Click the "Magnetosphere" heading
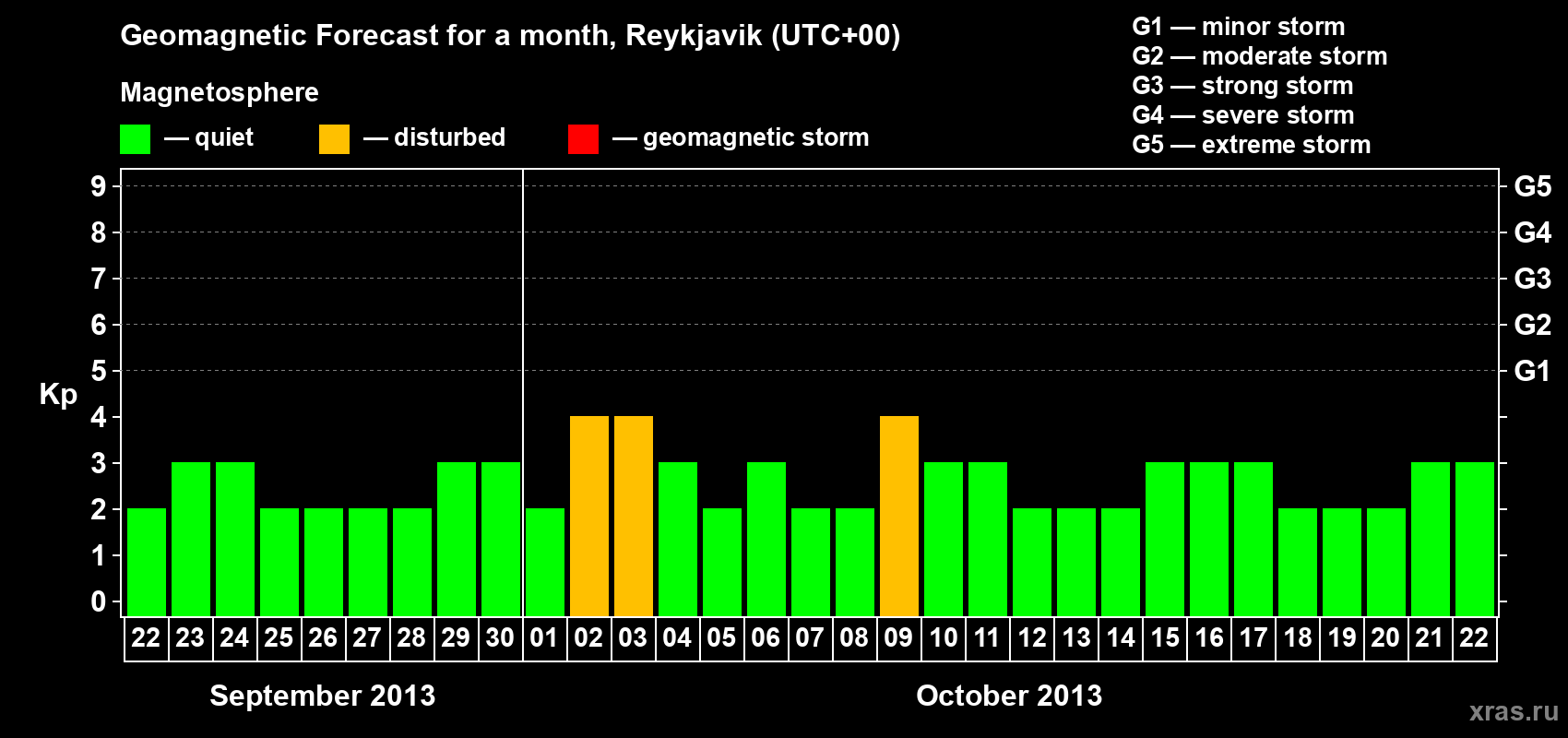Screen dimensions: 1568x738 [220, 92]
